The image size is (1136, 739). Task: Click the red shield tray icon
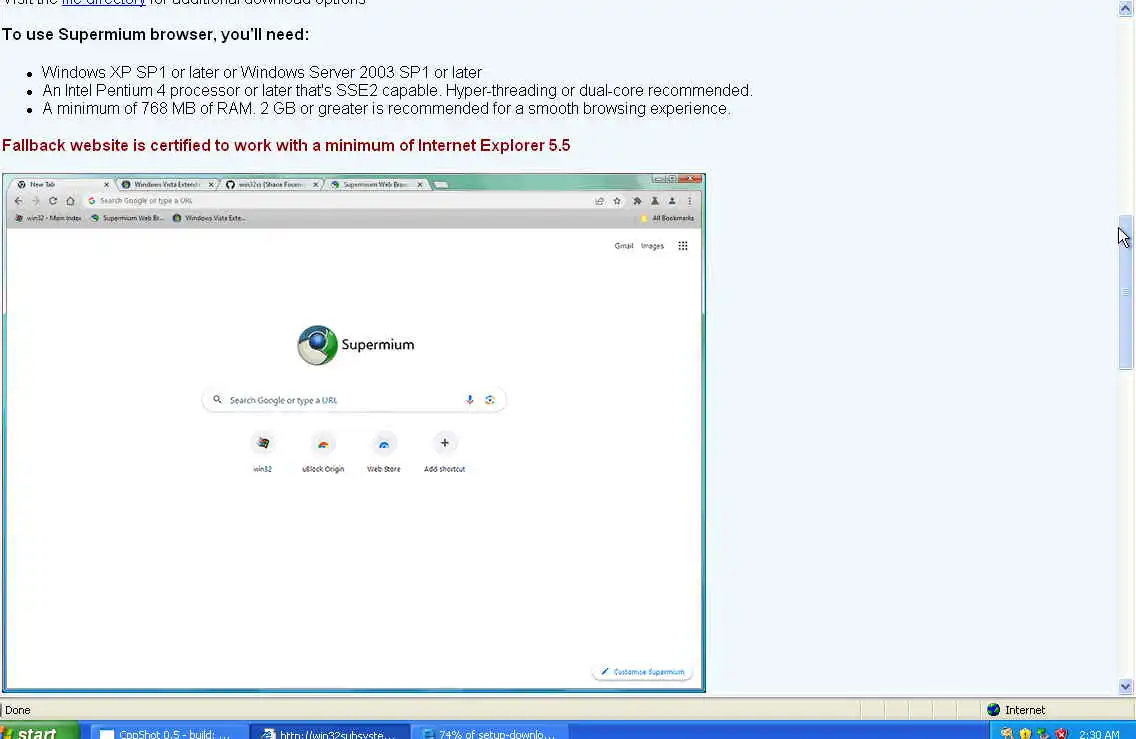click(1061, 733)
